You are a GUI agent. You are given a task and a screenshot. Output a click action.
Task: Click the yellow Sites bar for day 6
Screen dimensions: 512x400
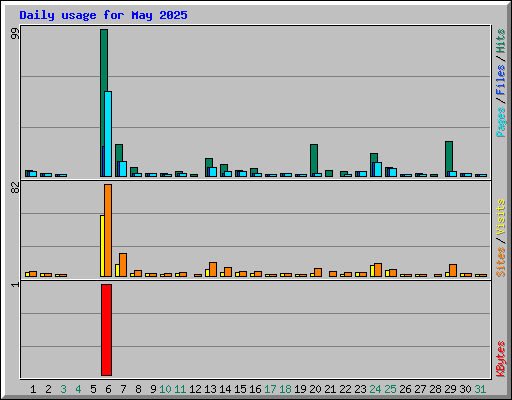pos(102,246)
